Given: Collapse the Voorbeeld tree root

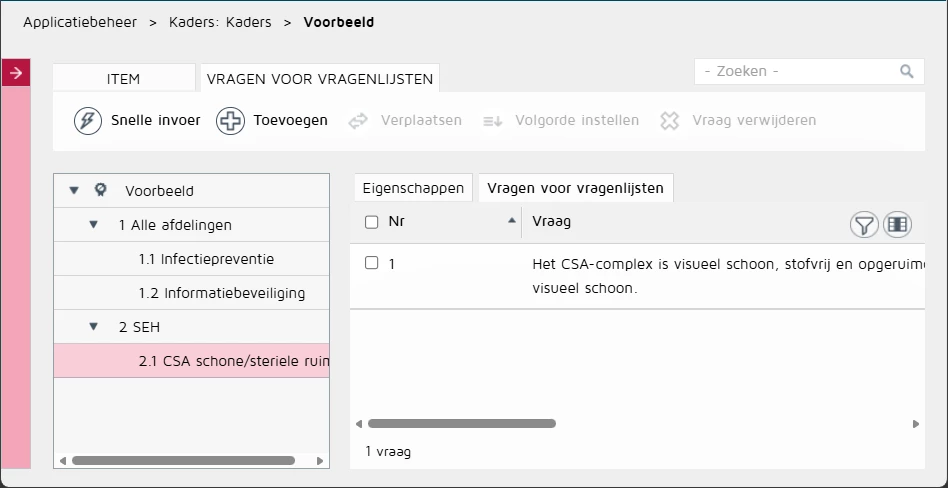Looking at the screenshot, I should tap(74, 190).
